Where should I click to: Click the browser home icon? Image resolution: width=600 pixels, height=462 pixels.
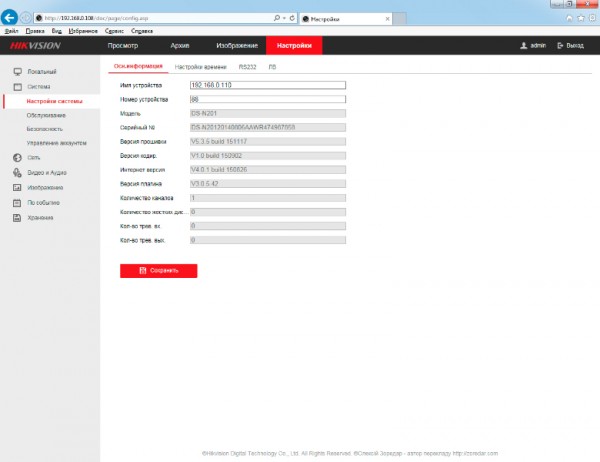(569, 18)
